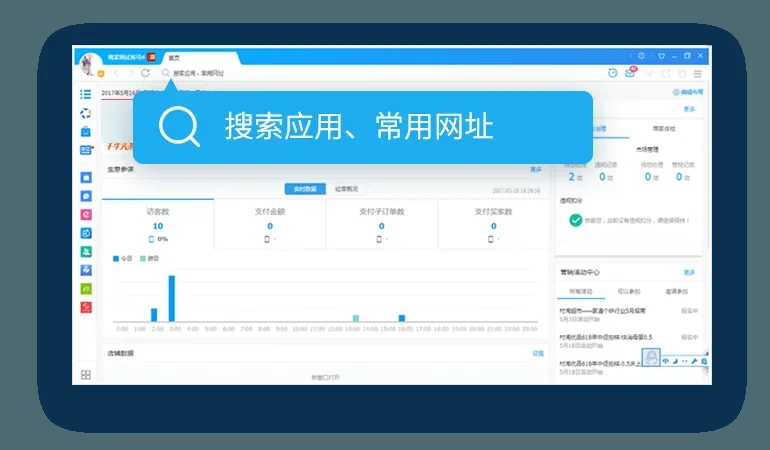The image size is (770, 450).
Task: Open the green person sidebar icon
Action: (86, 252)
